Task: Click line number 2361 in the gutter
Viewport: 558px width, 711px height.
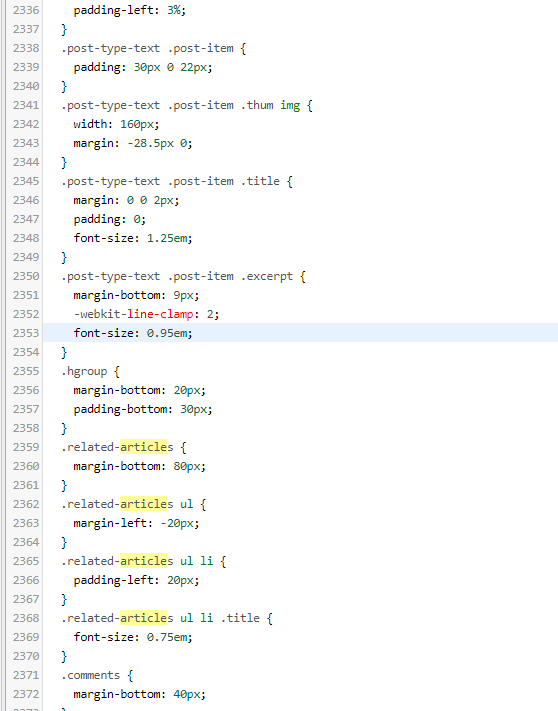Action: point(26,485)
